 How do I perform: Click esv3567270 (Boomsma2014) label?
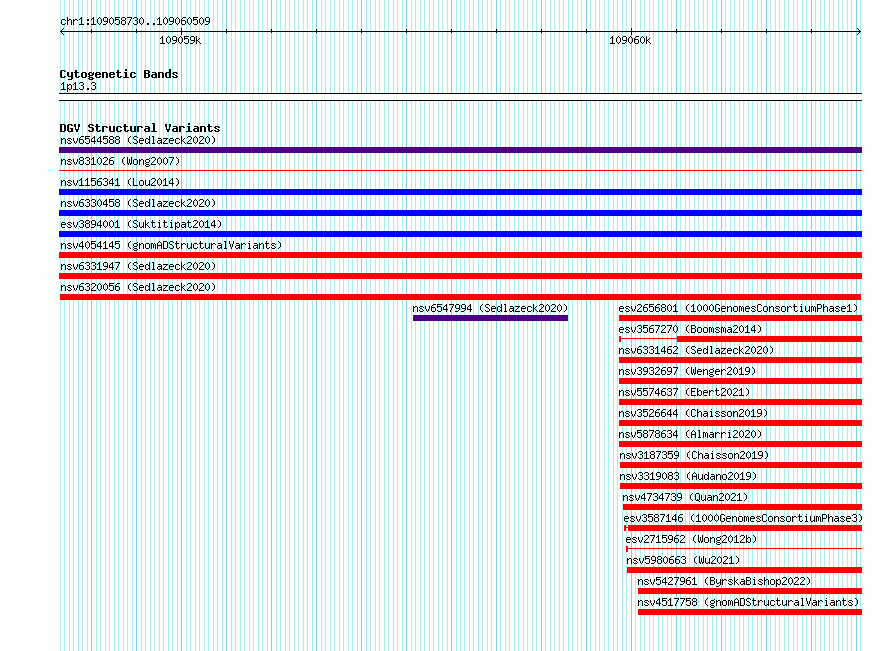[x=690, y=329]
